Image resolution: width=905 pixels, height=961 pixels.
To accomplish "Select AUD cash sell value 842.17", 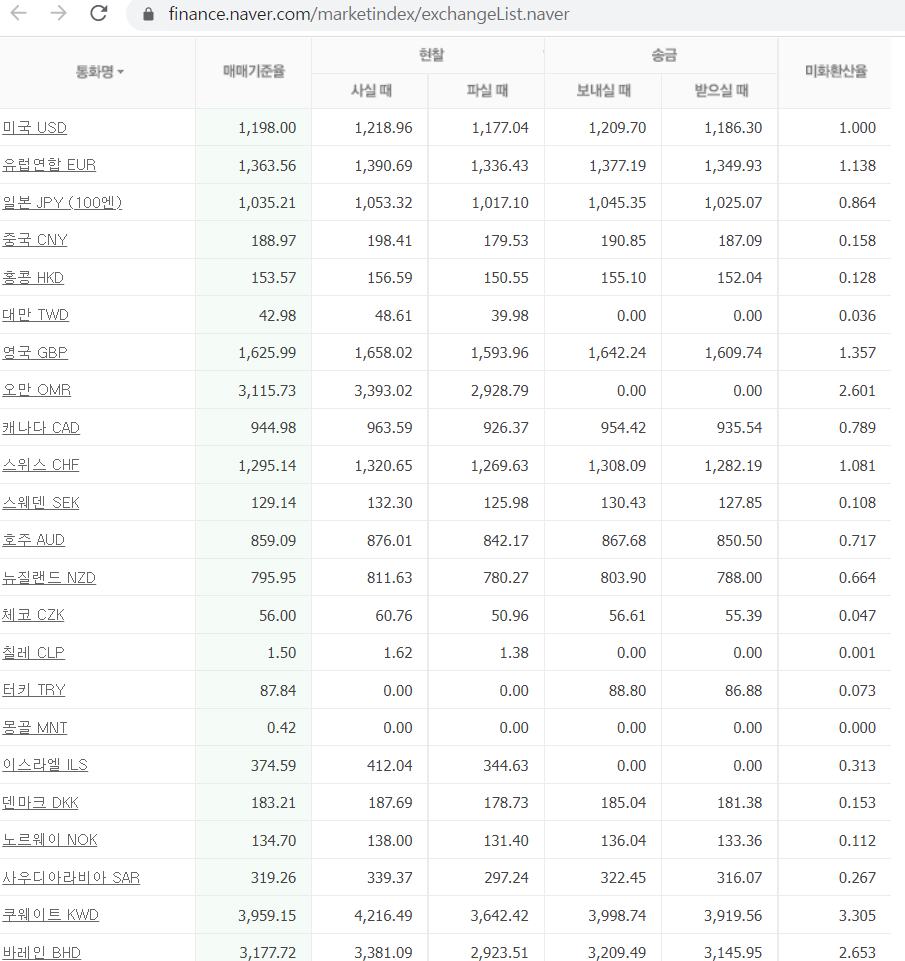I will (506, 541).
